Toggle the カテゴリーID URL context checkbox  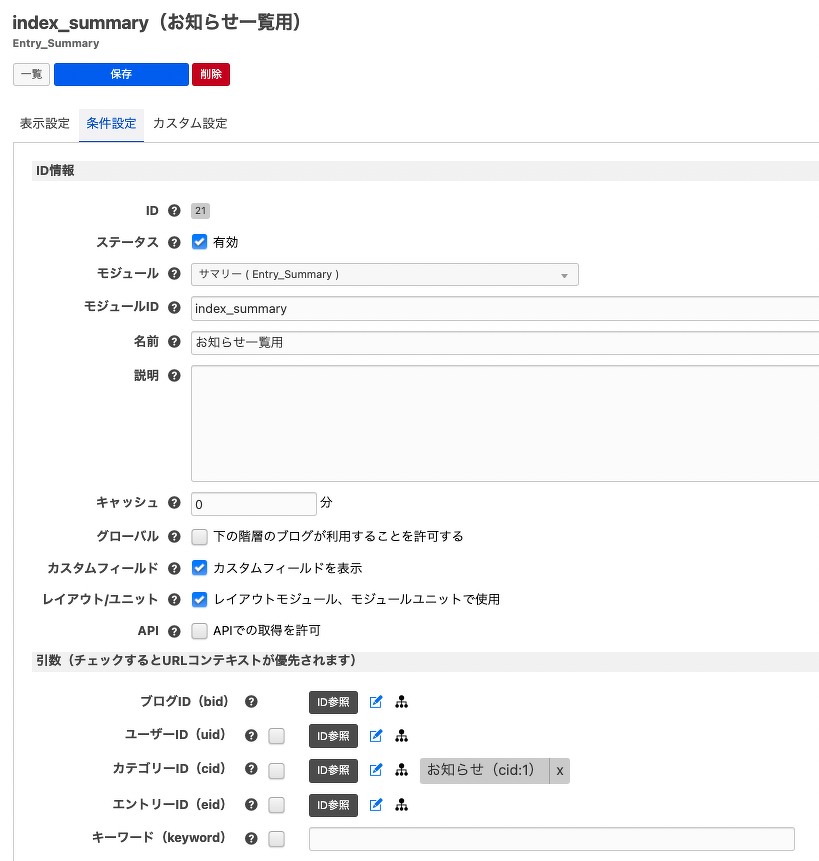click(276, 770)
